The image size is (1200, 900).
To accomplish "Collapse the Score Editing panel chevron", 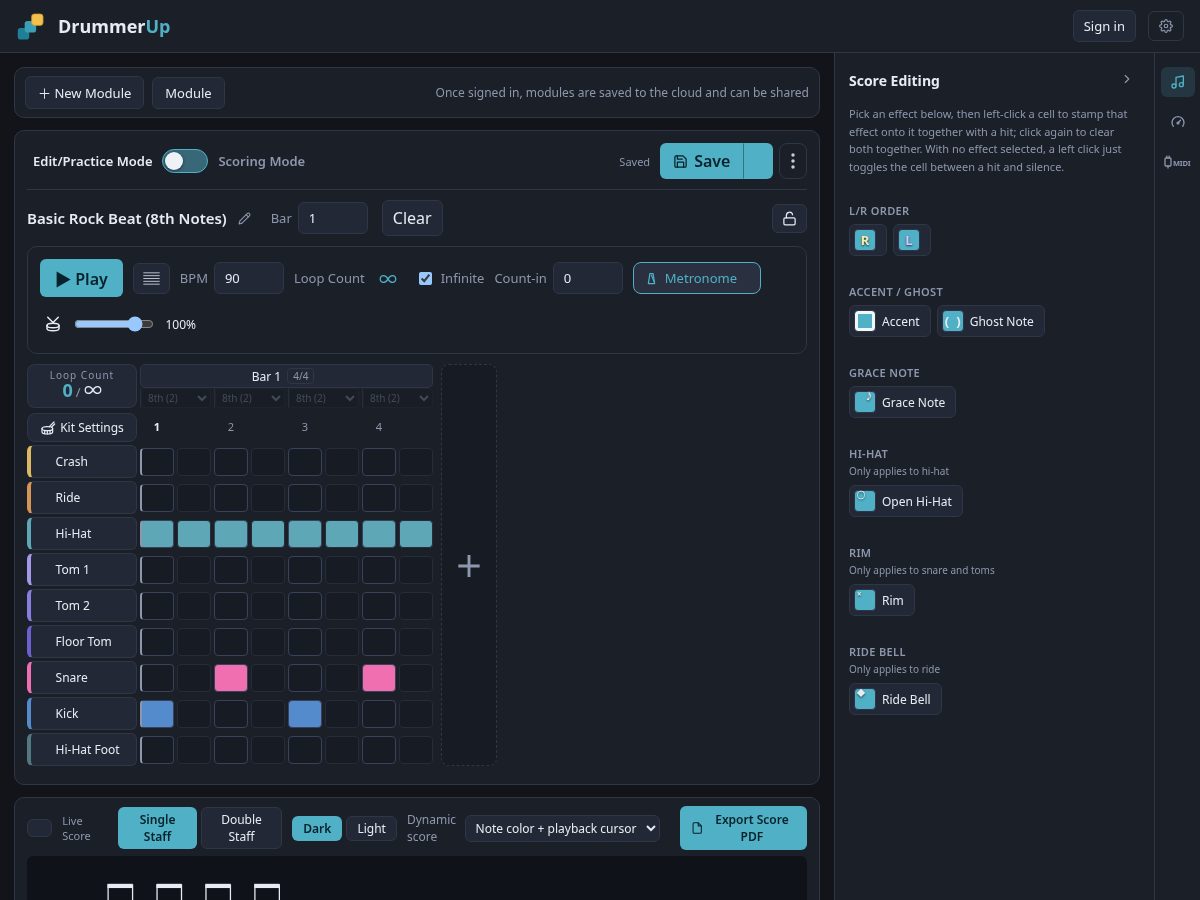I will pyautogui.click(x=1127, y=80).
